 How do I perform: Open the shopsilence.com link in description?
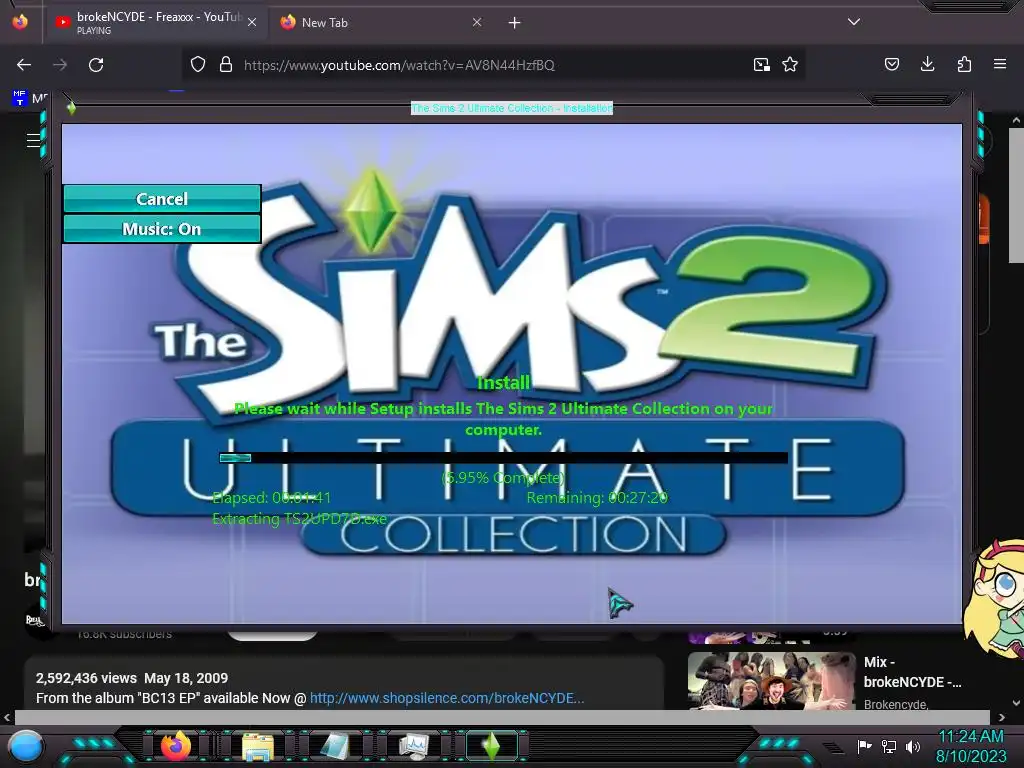point(447,698)
